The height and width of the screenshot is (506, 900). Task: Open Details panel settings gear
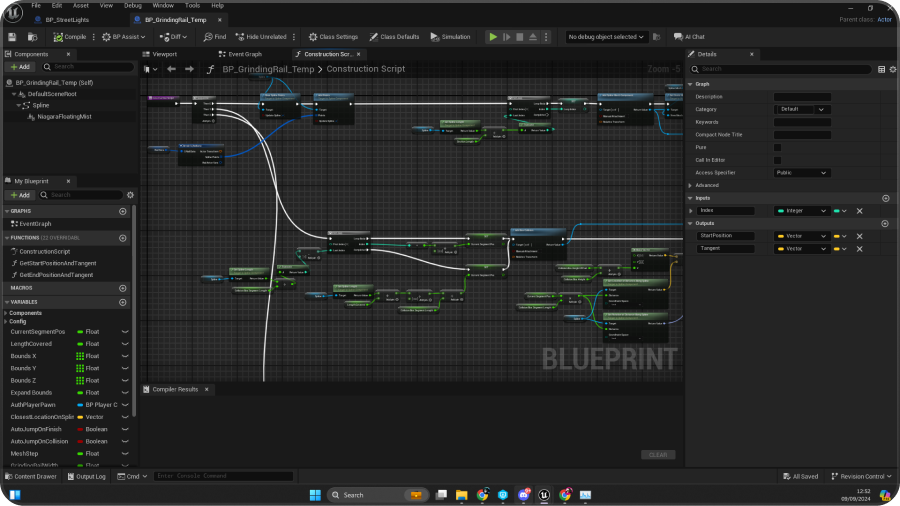click(893, 69)
